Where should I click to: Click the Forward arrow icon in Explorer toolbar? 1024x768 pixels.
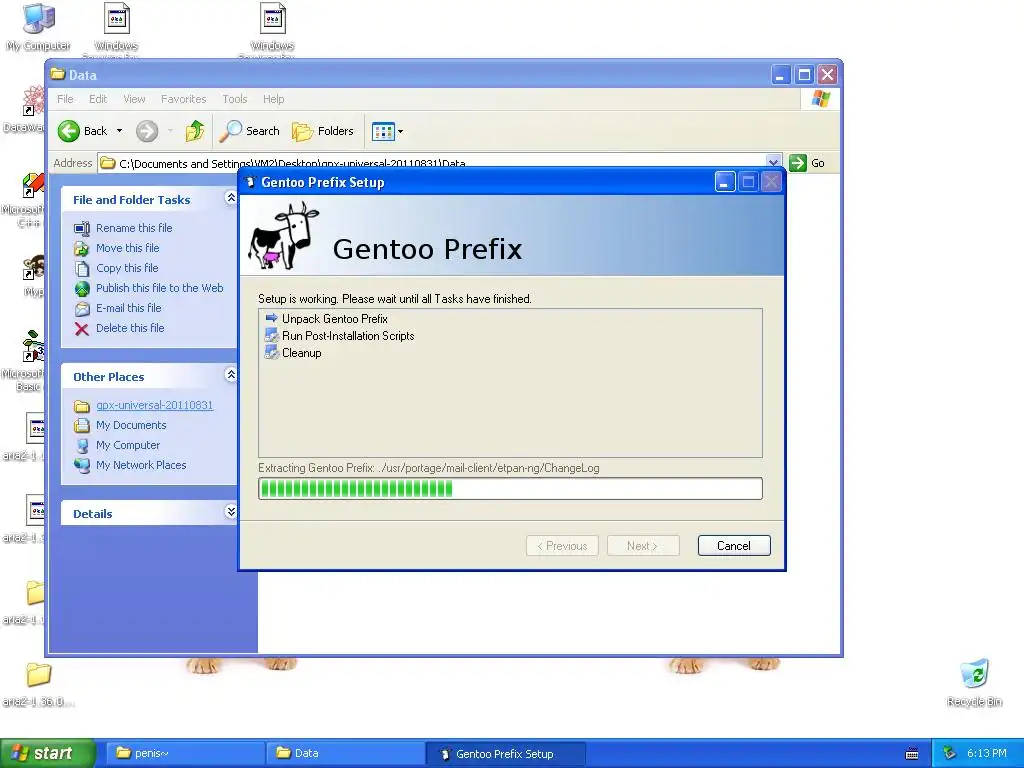pos(147,131)
